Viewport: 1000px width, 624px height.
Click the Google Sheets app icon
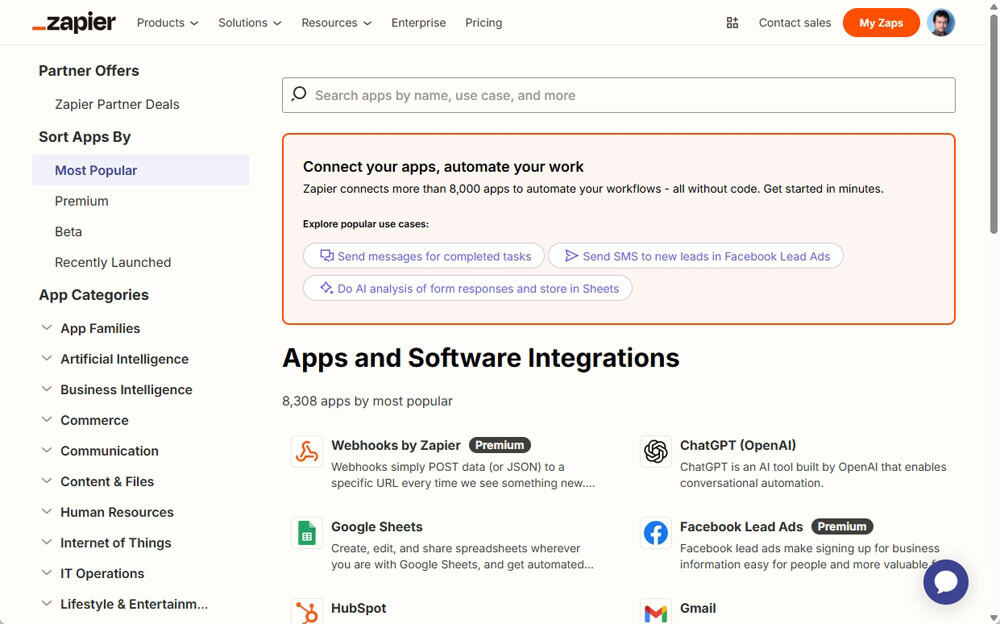307,533
